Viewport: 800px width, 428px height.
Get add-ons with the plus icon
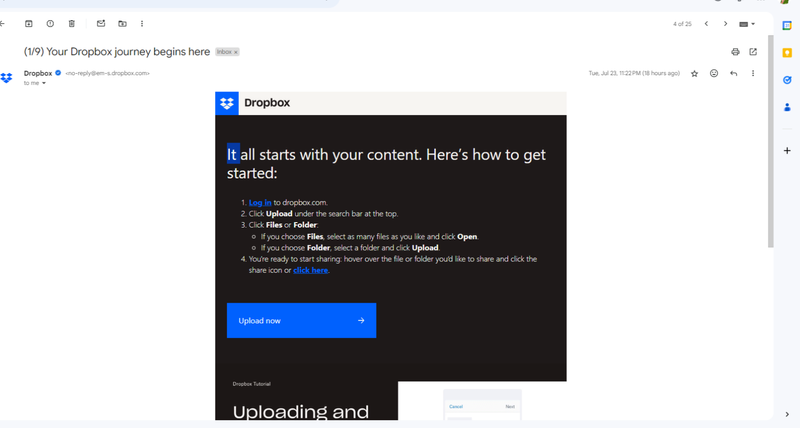(x=787, y=150)
